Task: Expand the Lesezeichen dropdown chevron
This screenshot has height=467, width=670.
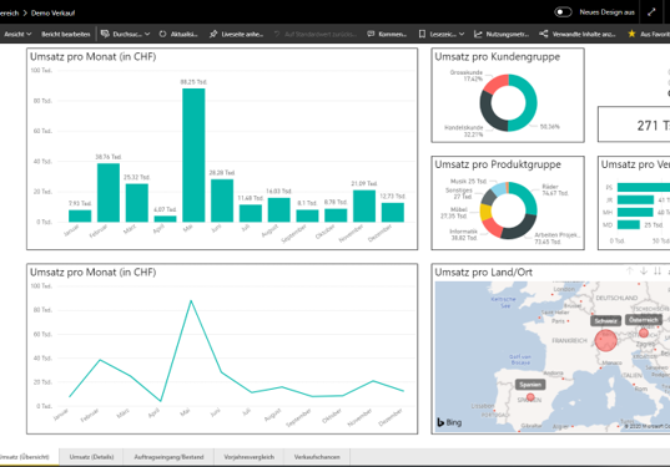Action: 461,34
